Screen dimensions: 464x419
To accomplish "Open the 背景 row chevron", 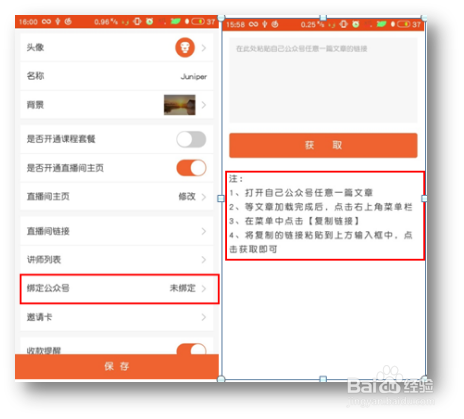I will [204, 105].
